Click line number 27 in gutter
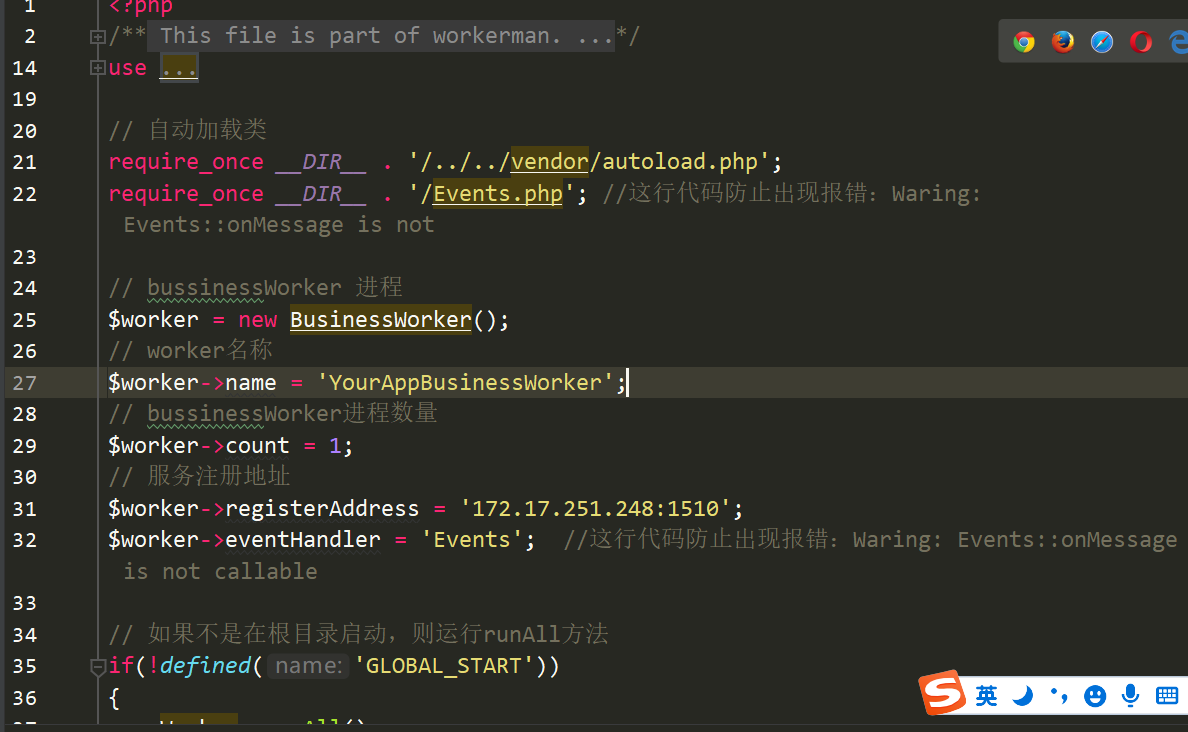This screenshot has width=1188, height=732. click(24, 383)
